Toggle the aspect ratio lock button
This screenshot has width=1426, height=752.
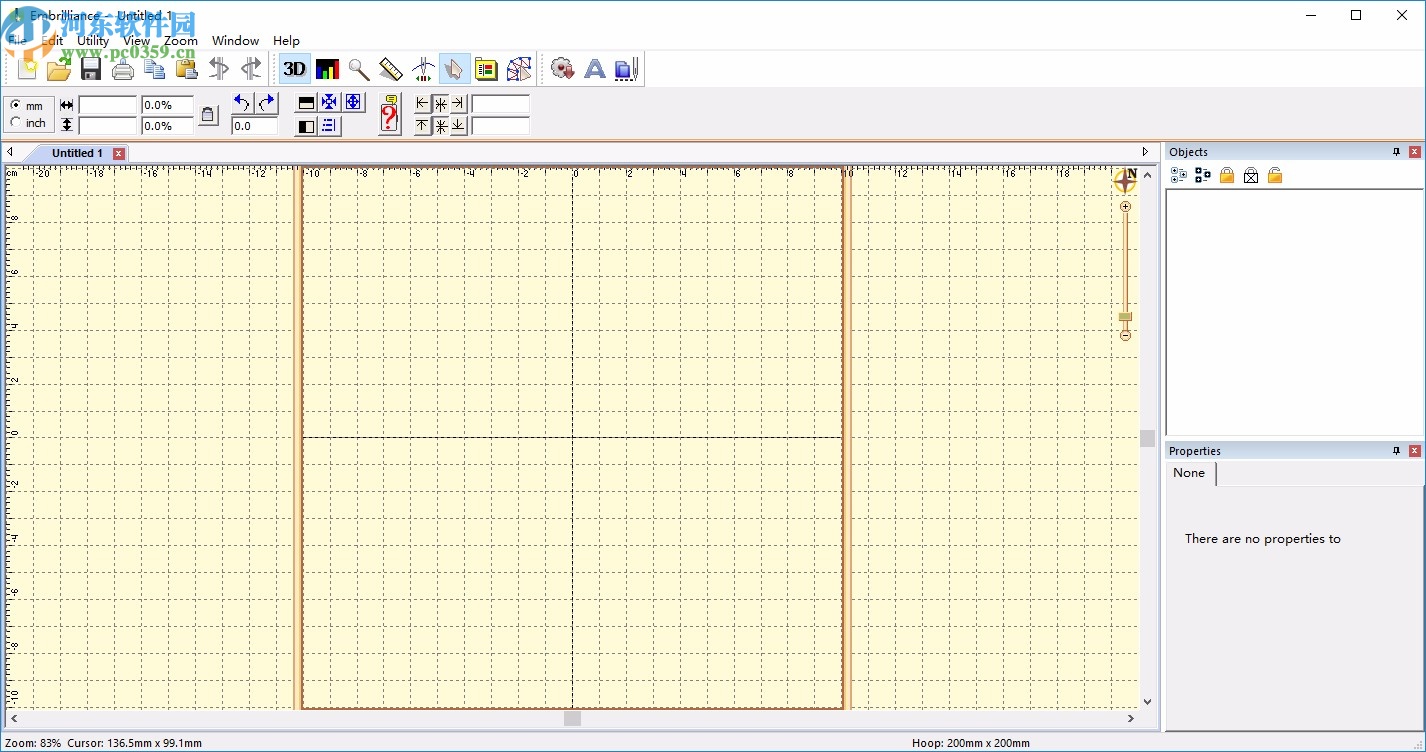(x=208, y=115)
